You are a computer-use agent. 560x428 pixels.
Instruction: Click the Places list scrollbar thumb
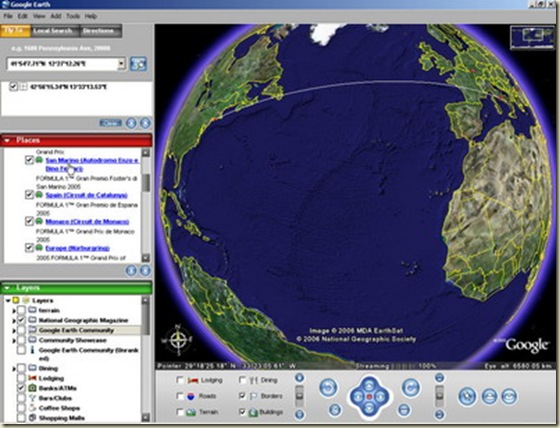click(145, 183)
